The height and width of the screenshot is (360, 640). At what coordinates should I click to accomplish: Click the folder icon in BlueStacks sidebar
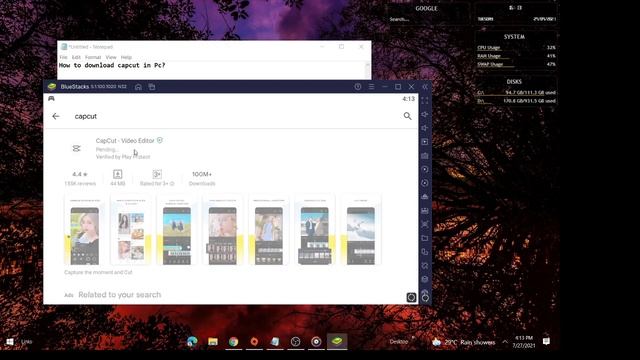click(425, 238)
